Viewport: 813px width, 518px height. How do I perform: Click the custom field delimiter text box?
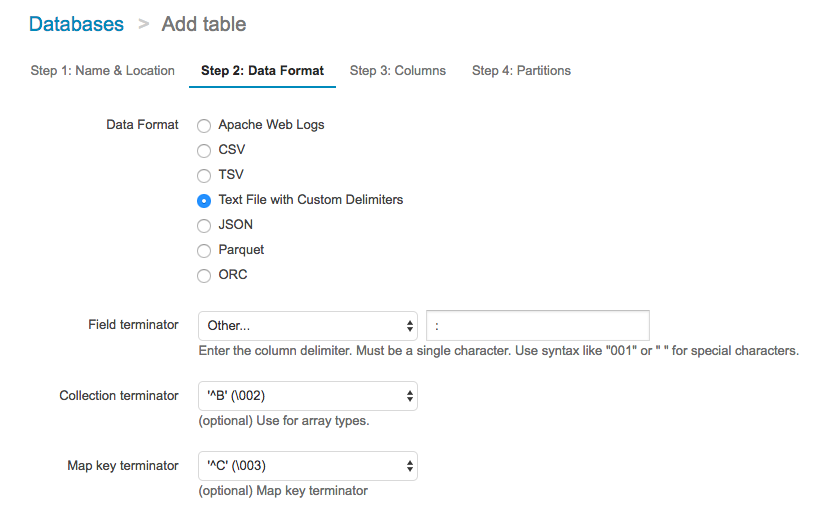click(x=537, y=326)
